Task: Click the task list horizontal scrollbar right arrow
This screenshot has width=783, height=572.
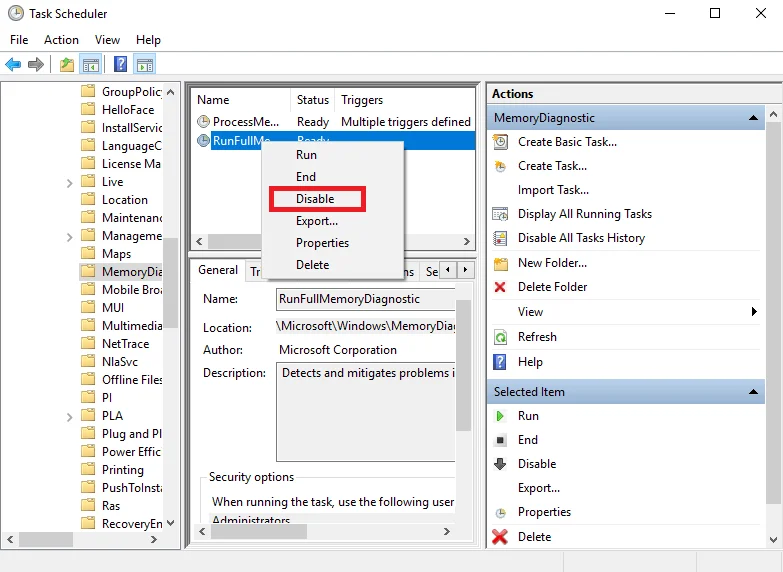Action: (466, 241)
